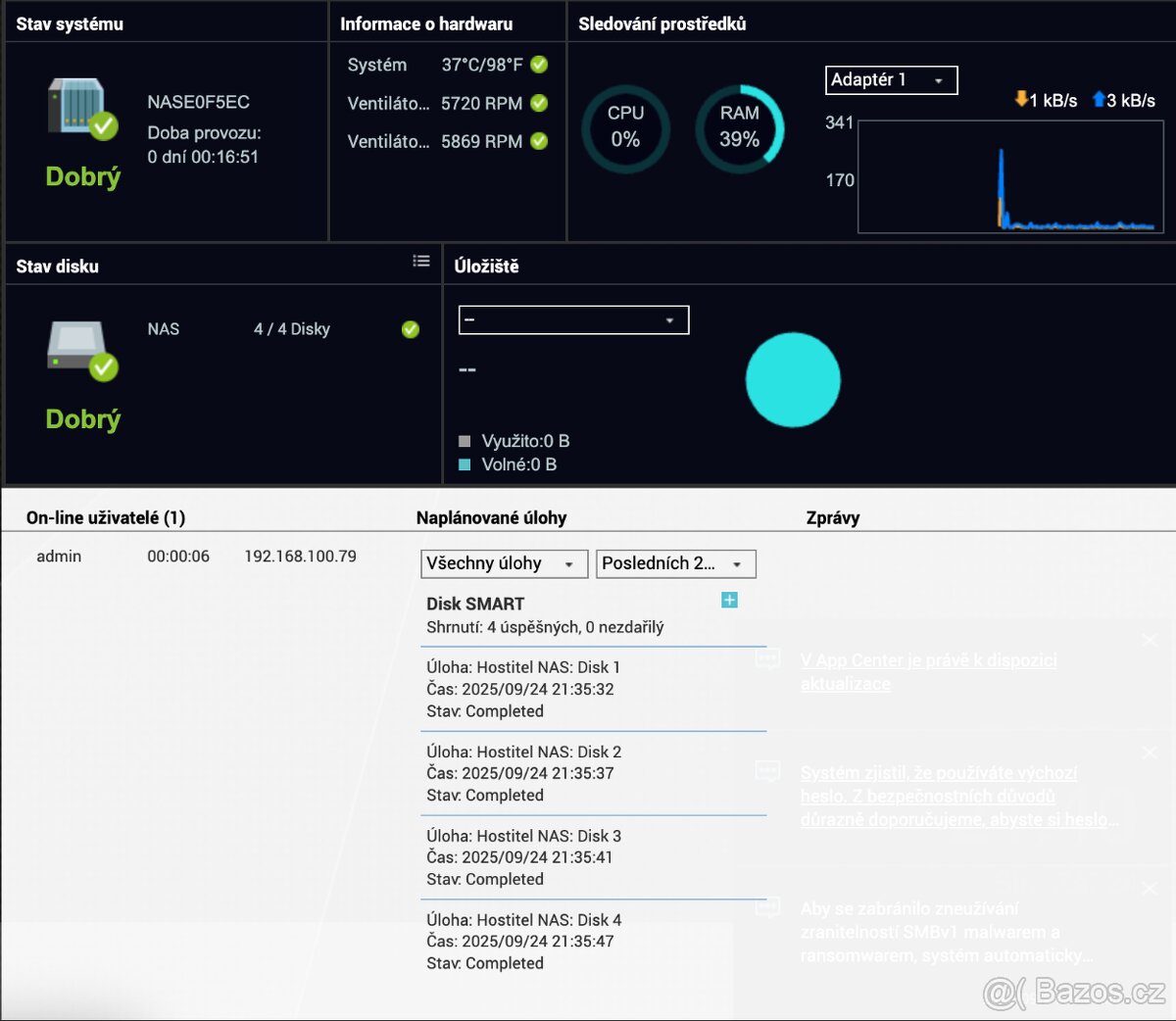The height and width of the screenshot is (1021, 1176).
Task: Click the green check next to system temperature
Action: coord(539,65)
